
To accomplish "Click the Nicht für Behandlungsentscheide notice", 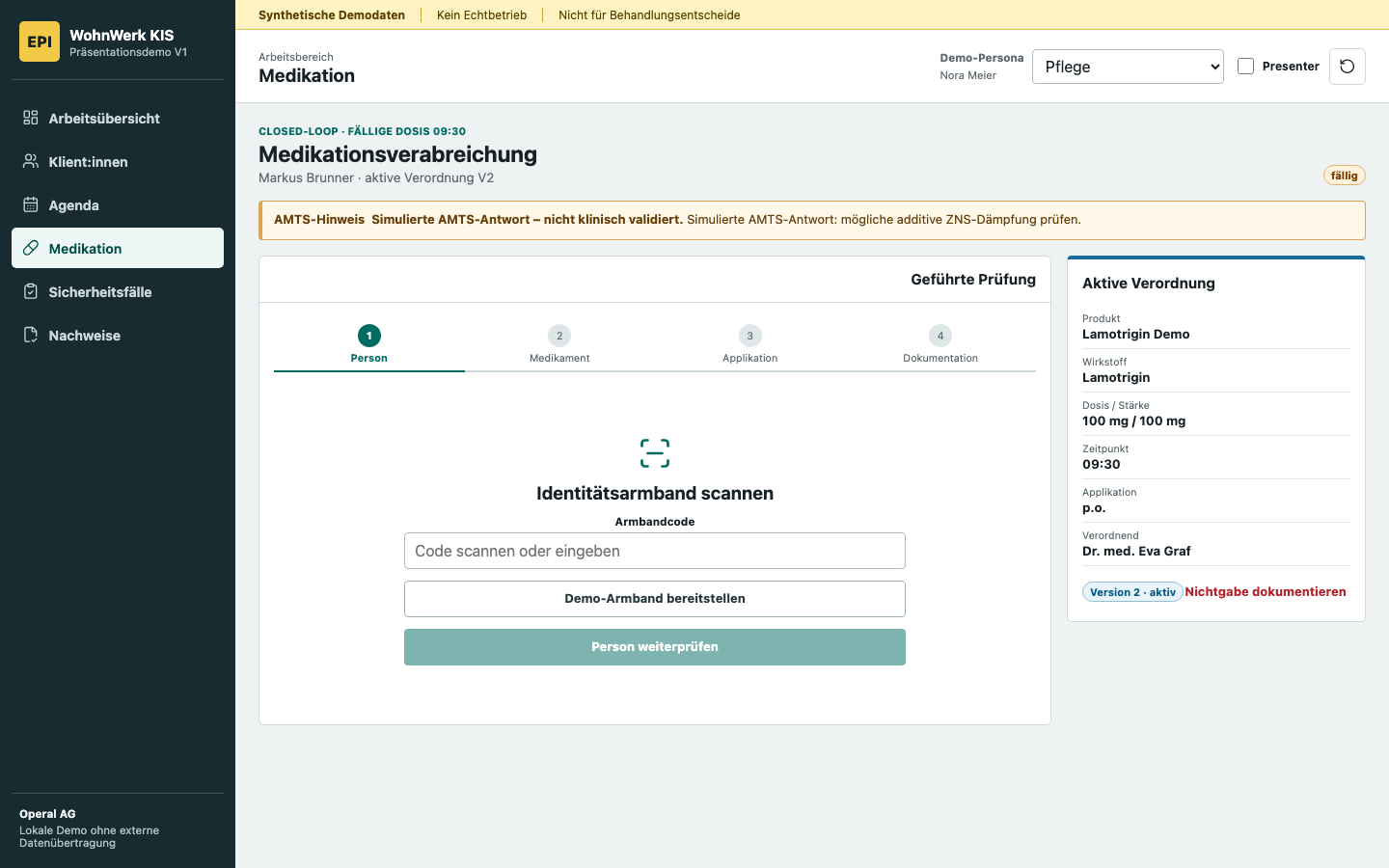I will (649, 15).
